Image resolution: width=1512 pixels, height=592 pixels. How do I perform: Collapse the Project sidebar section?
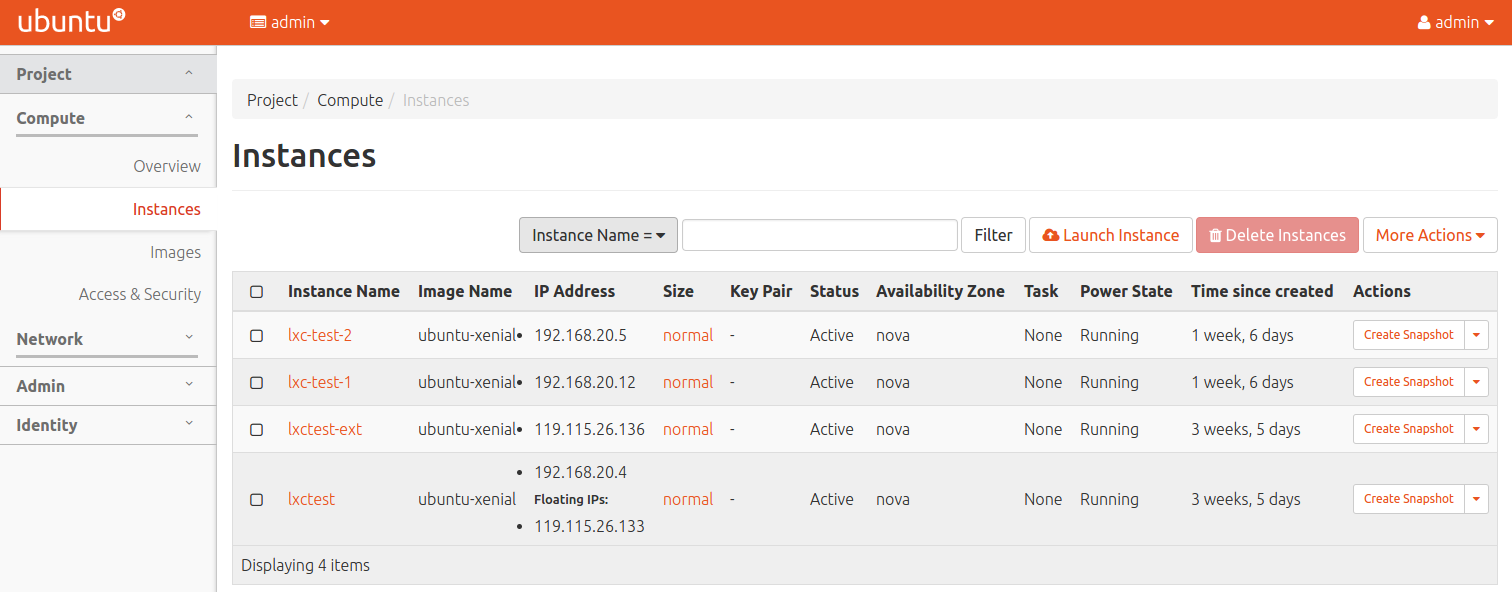pyautogui.click(x=108, y=74)
